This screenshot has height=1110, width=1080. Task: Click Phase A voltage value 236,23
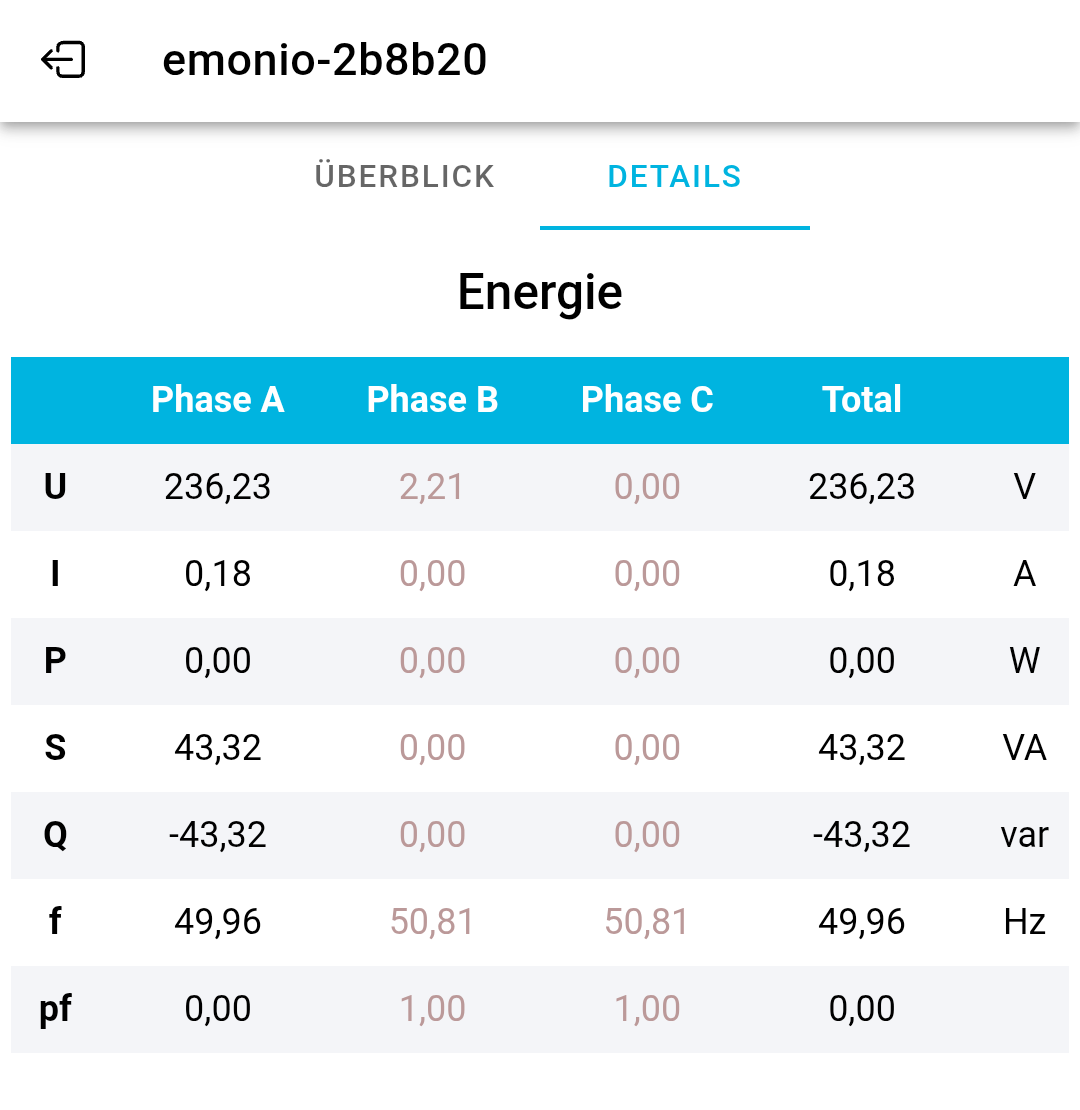[x=218, y=487]
